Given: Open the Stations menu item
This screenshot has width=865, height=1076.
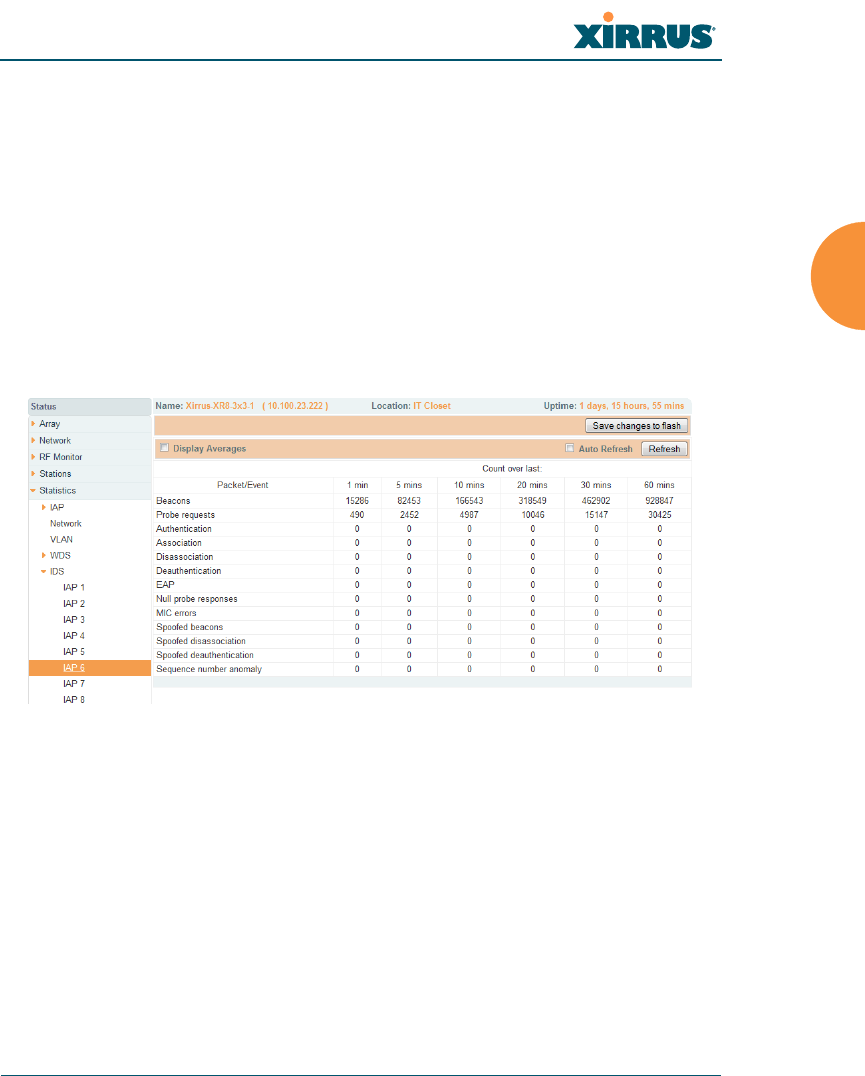Looking at the screenshot, I should pos(55,474).
